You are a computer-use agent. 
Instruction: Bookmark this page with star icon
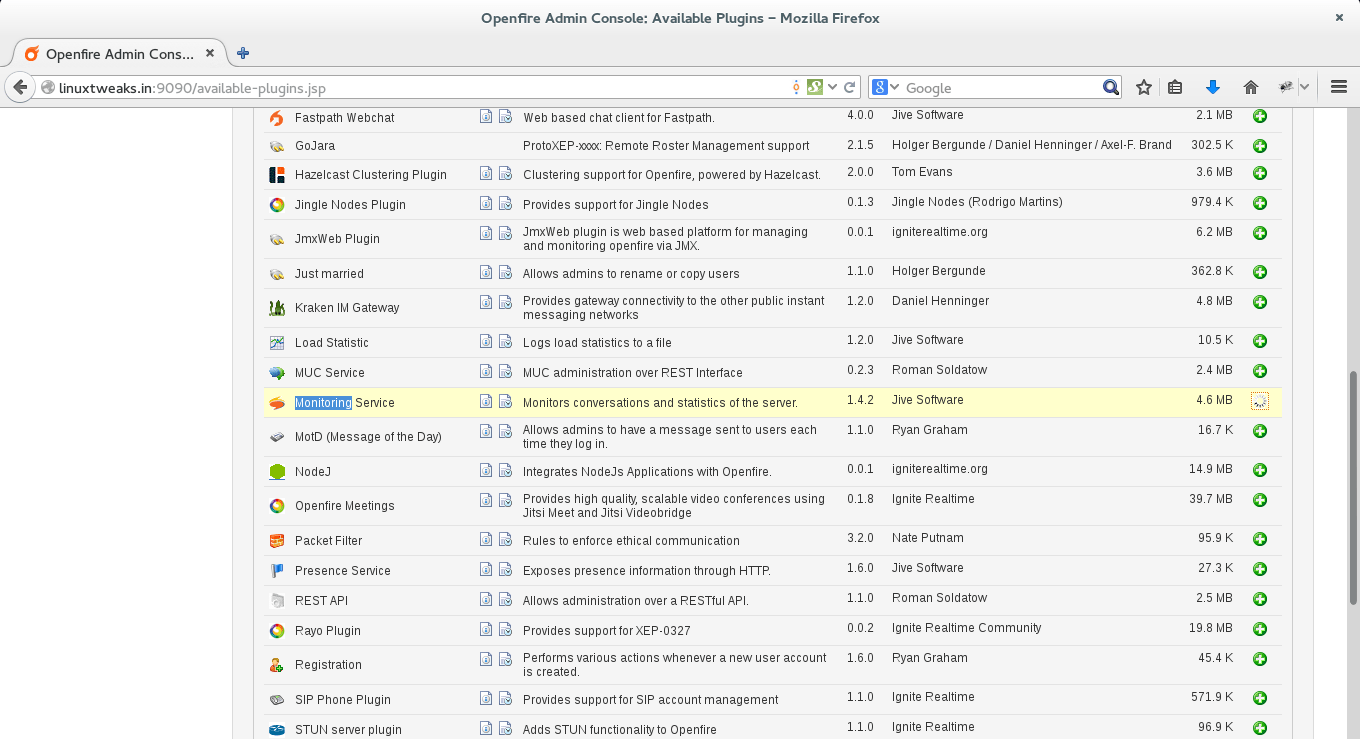click(1144, 88)
